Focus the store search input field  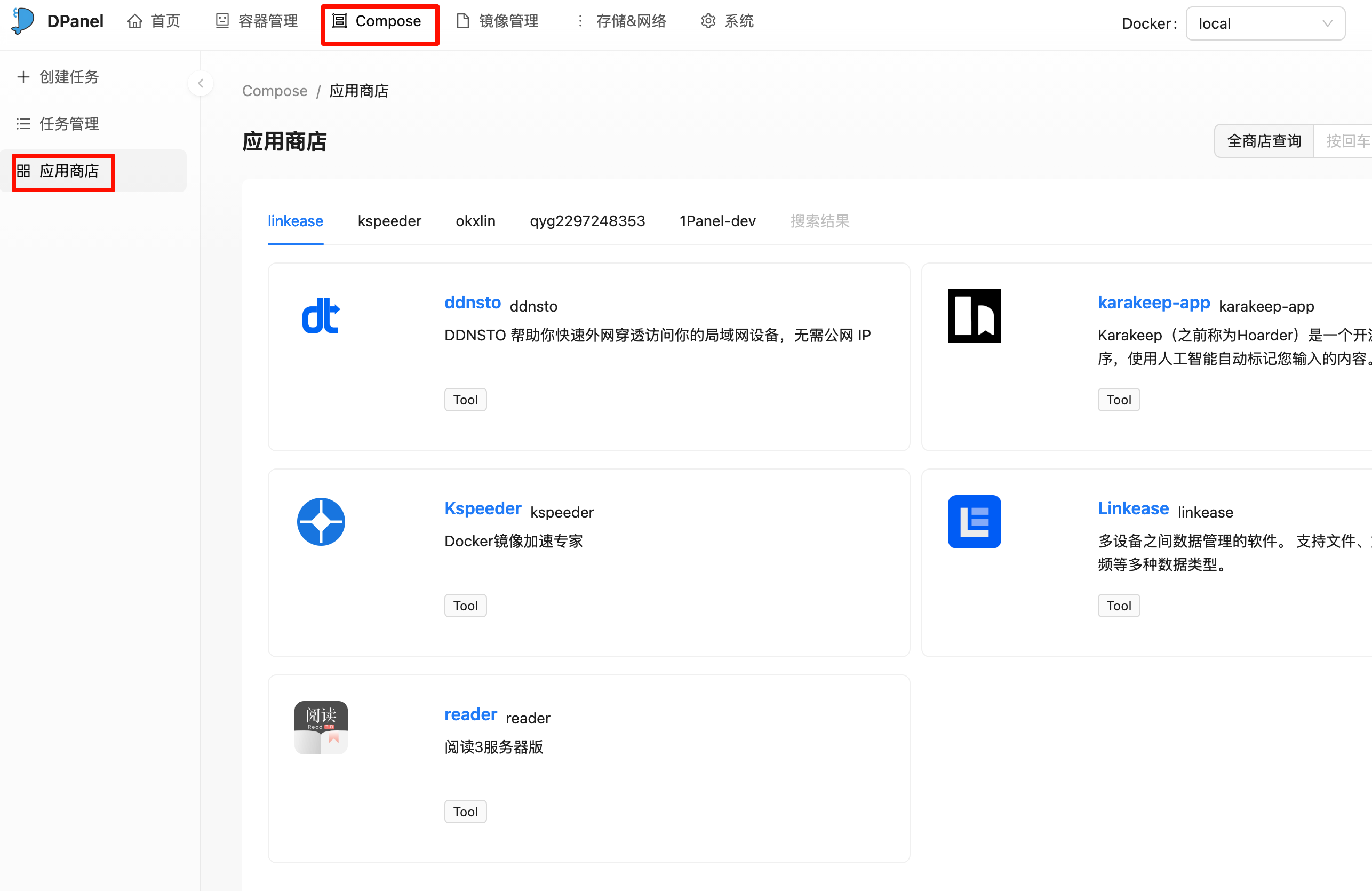click(x=1343, y=141)
